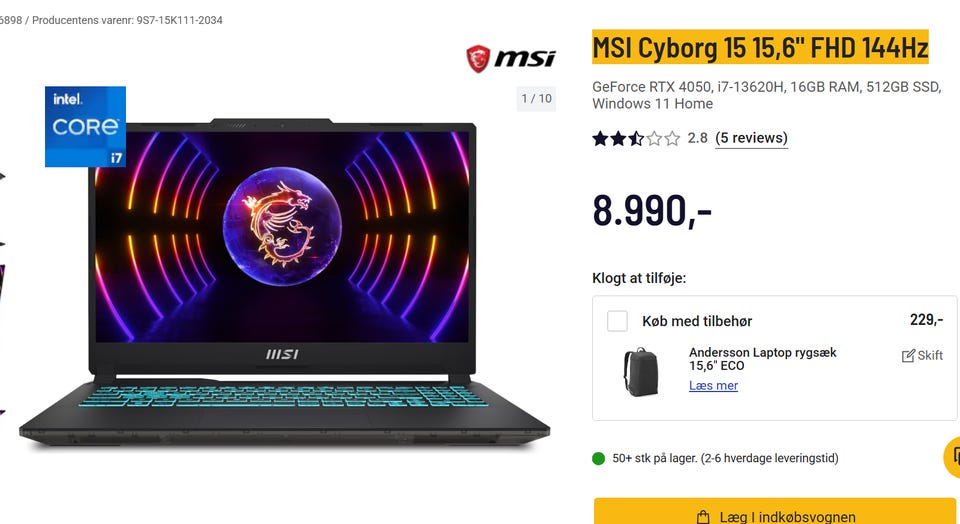Click the main MSI Cyborg laptop image
Viewport: 960px width, 524px height.
pos(284,283)
